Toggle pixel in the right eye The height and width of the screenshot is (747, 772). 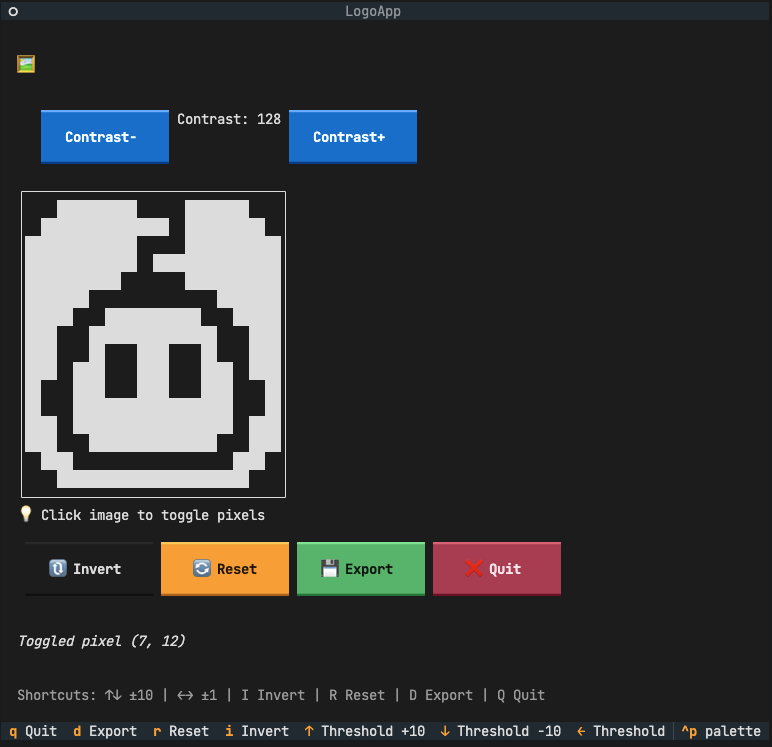point(185,370)
